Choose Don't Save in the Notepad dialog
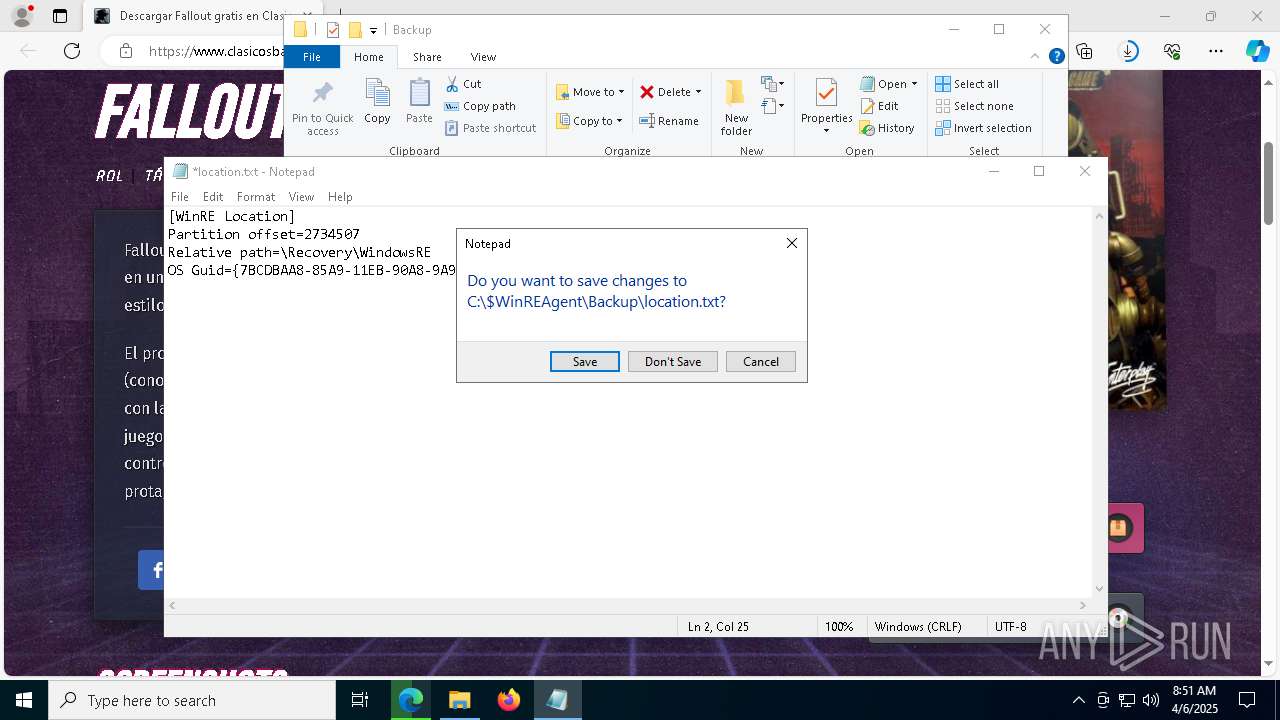 point(673,362)
